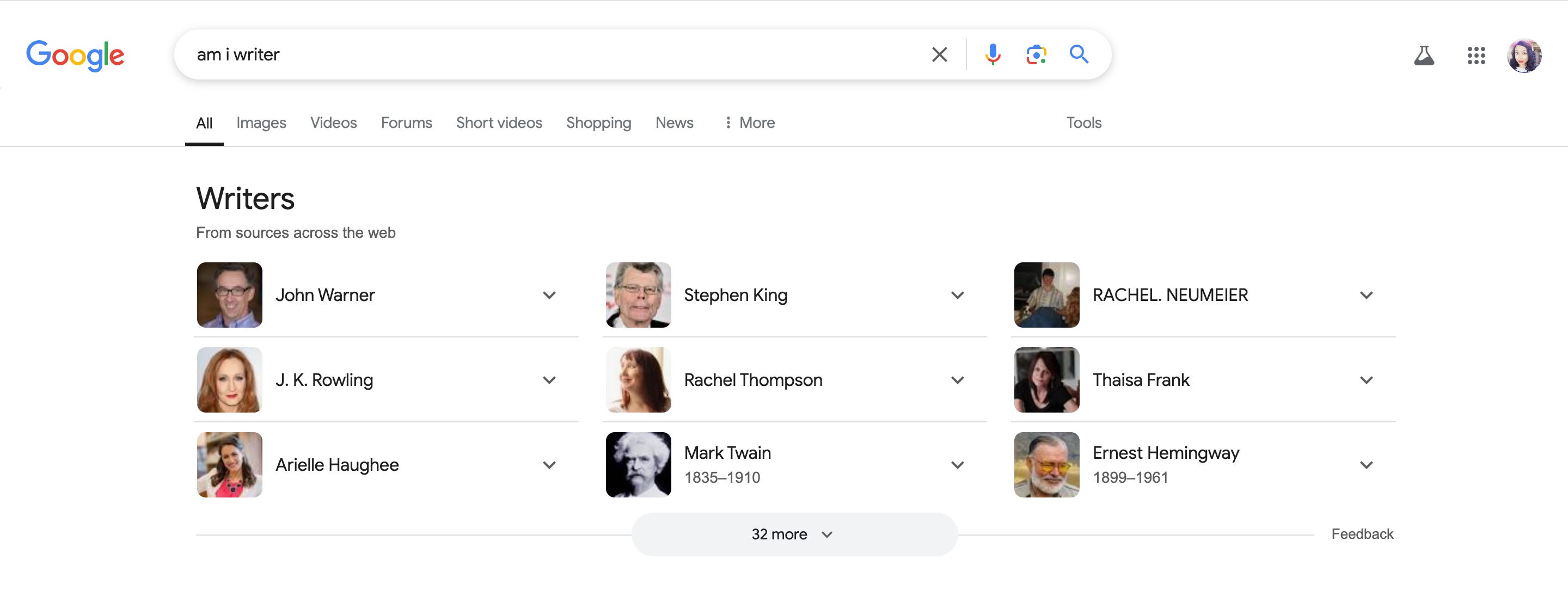Expand the Ernest Hemingway entry chevron
The width and height of the screenshot is (1568, 590).
pos(1366,465)
